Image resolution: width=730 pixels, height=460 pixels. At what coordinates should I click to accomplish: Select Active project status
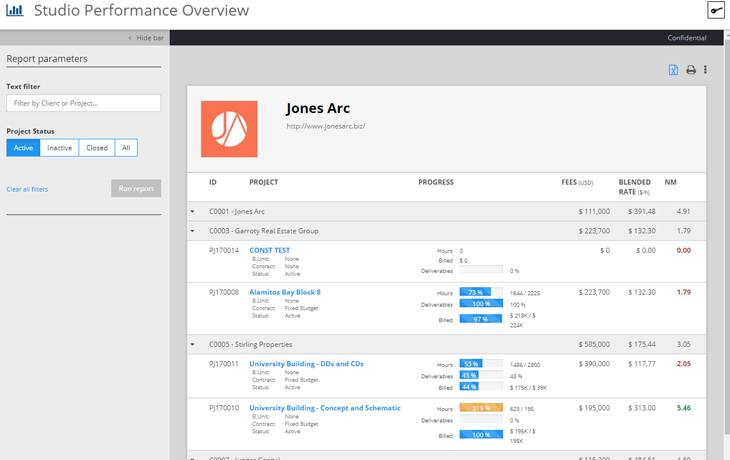click(x=23, y=148)
